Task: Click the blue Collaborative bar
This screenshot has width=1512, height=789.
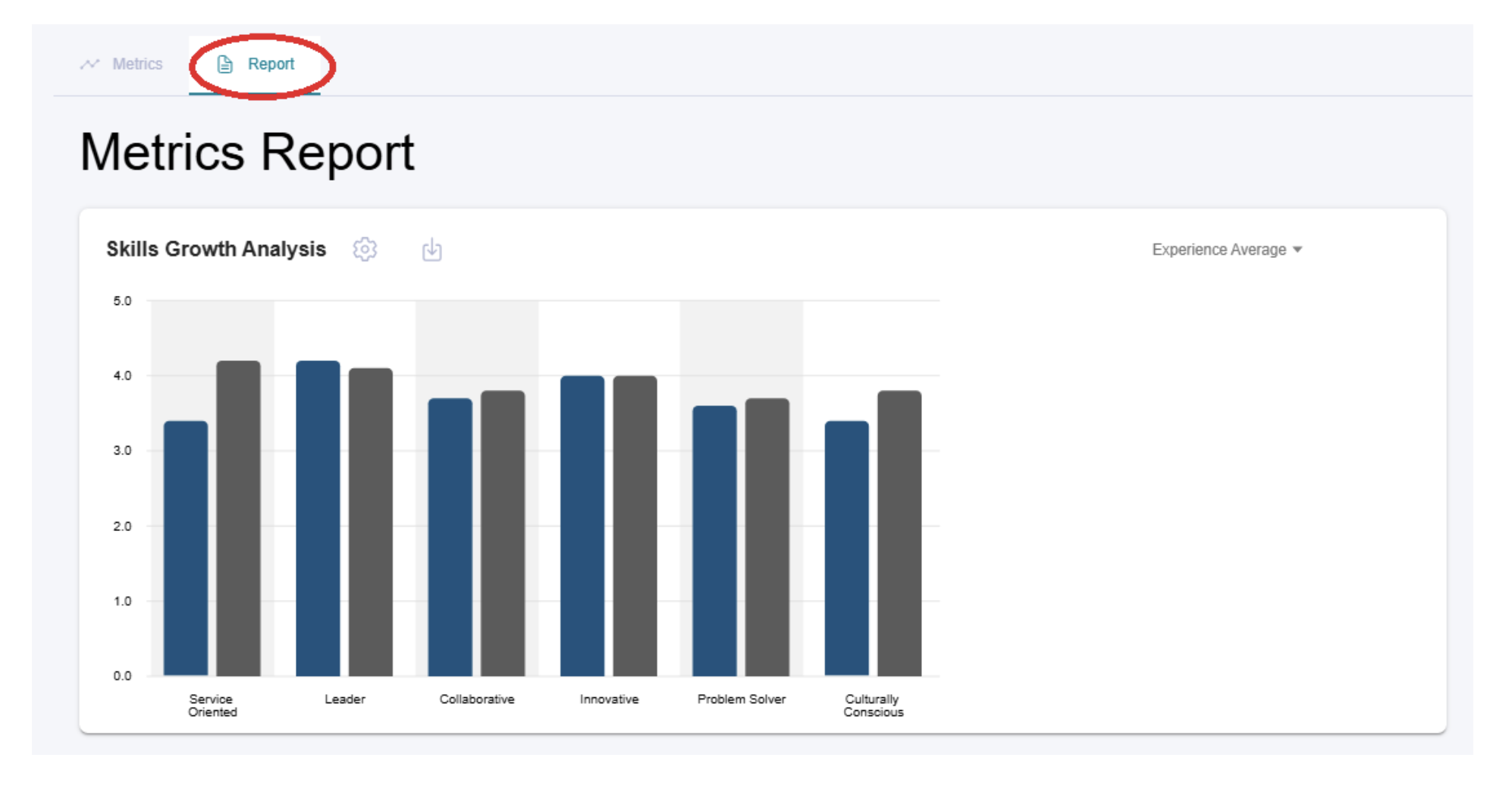Action: (x=450, y=537)
